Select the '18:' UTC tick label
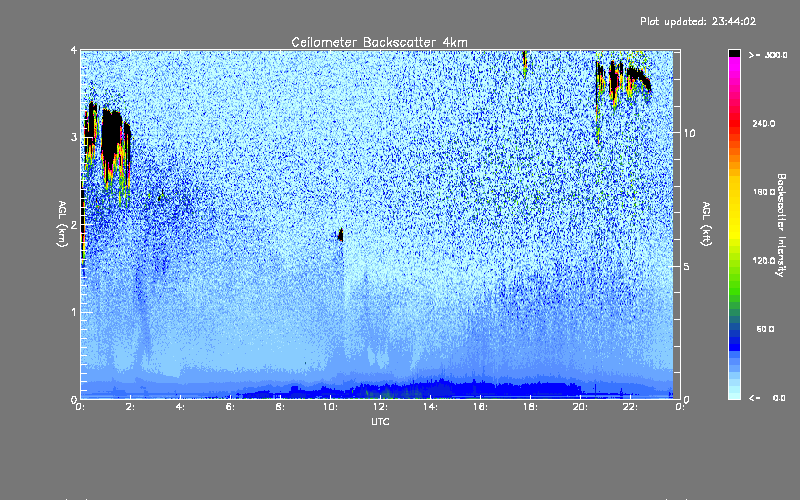 (x=530, y=407)
